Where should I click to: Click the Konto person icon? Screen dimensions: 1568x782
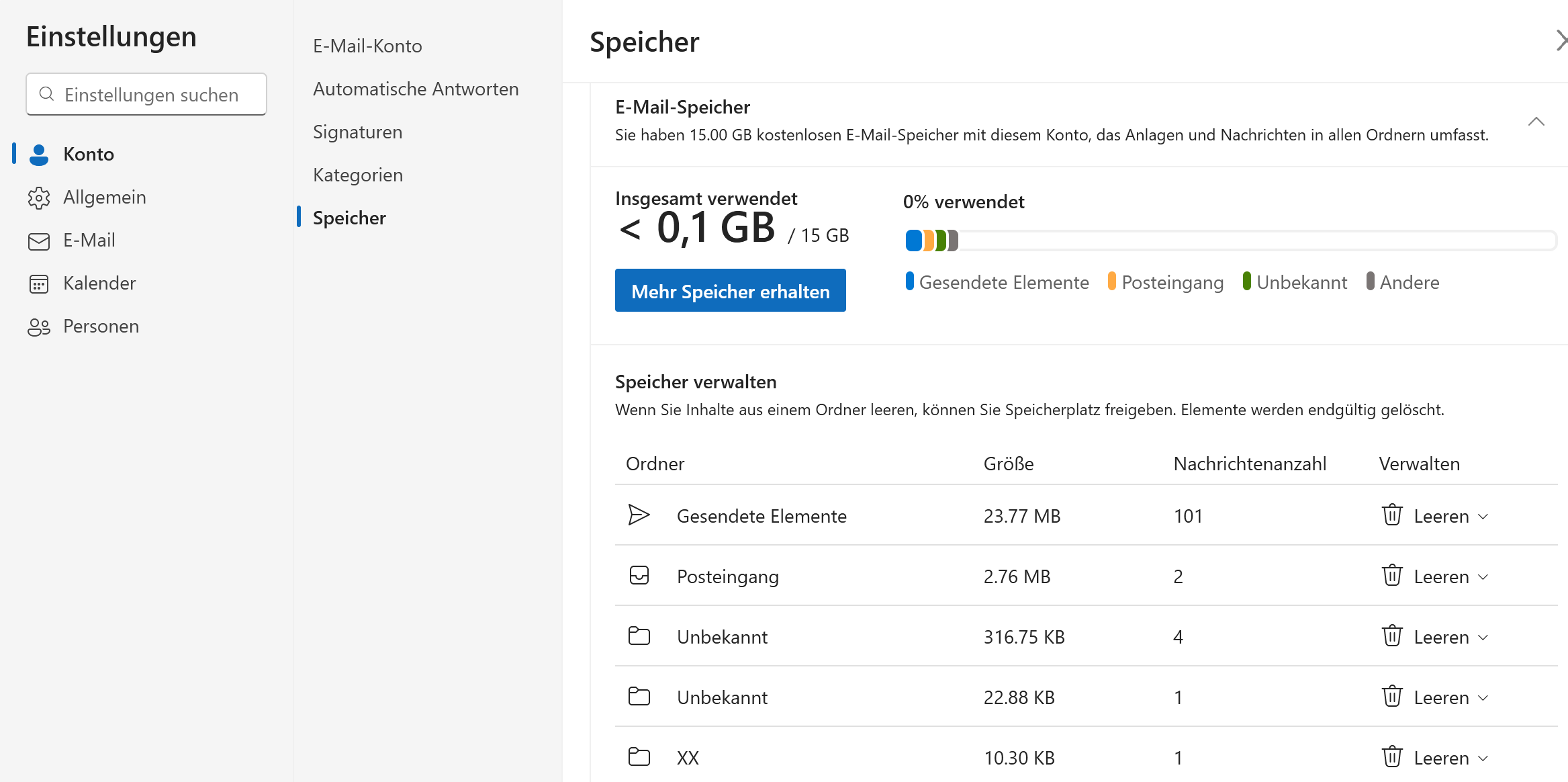coord(39,155)
